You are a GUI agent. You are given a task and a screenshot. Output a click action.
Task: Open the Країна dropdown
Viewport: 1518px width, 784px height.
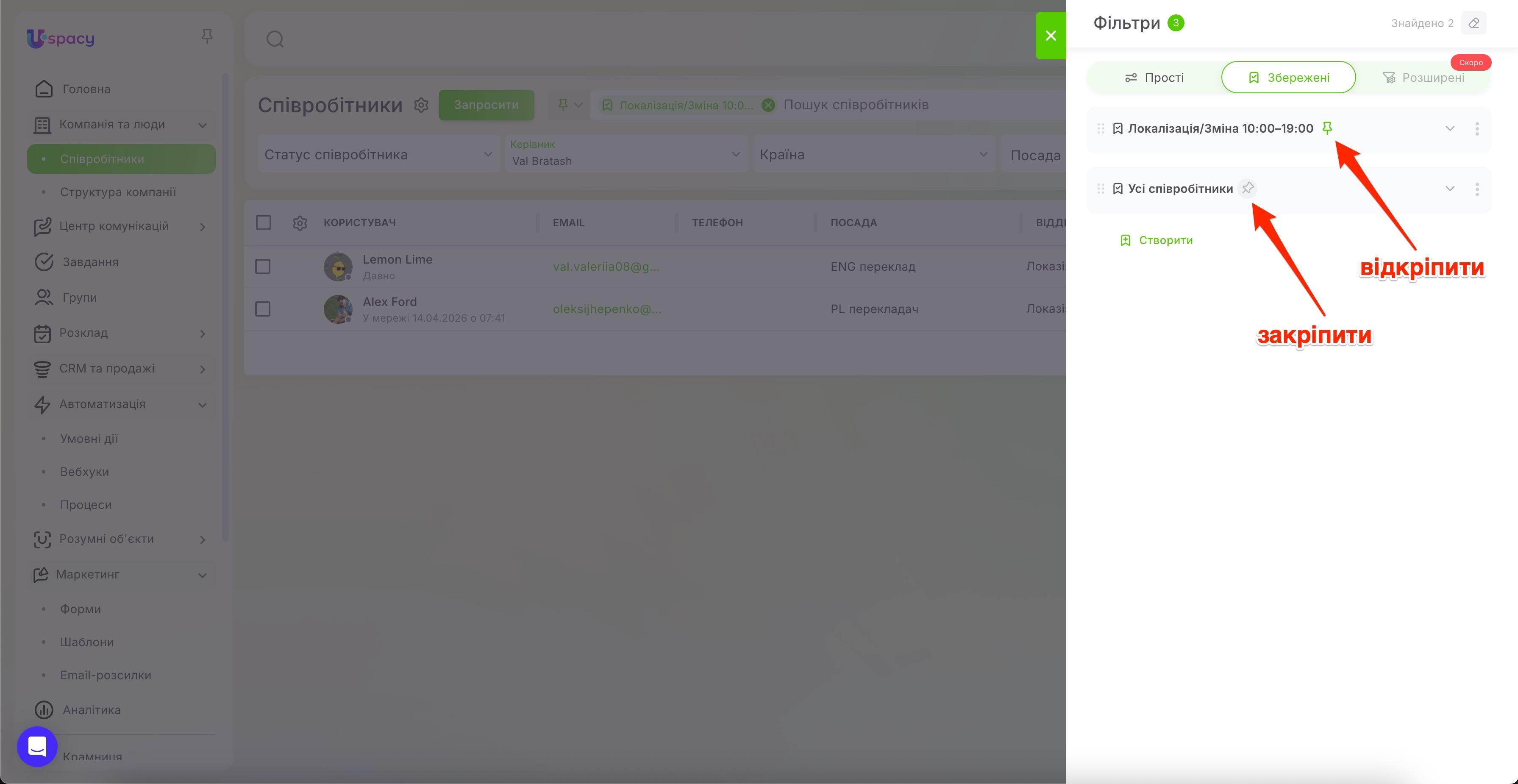(x=874, y=154)
